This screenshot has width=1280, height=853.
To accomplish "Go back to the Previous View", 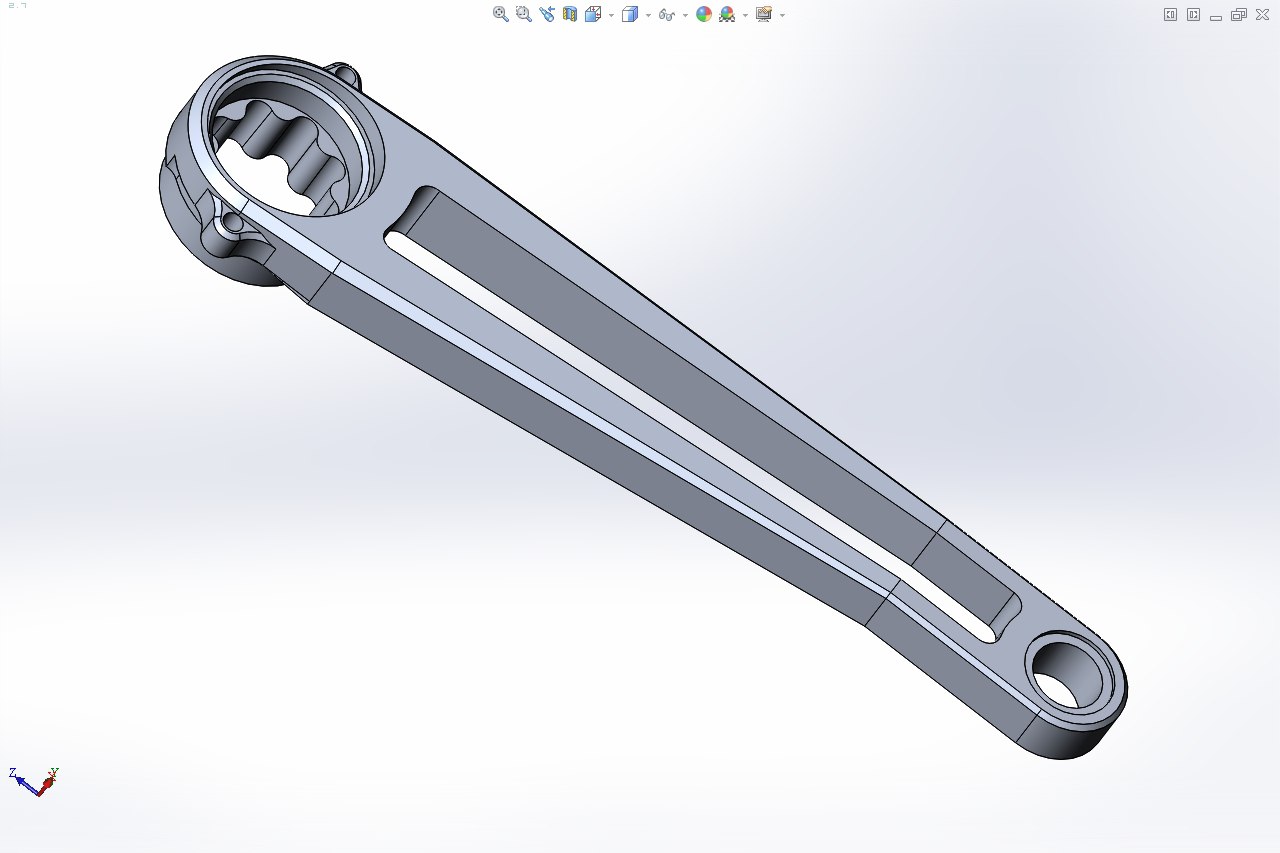I will (546, 14).
